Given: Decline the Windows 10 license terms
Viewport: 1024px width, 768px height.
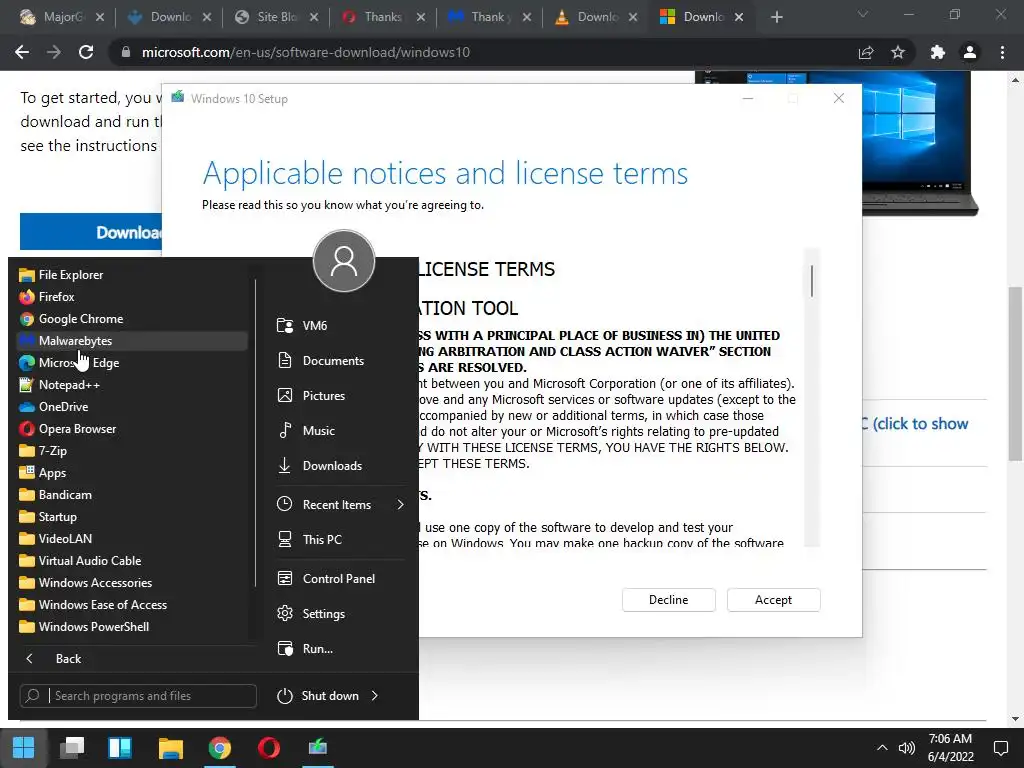Looking at the screenshot, I should click(x=669, y=600).
